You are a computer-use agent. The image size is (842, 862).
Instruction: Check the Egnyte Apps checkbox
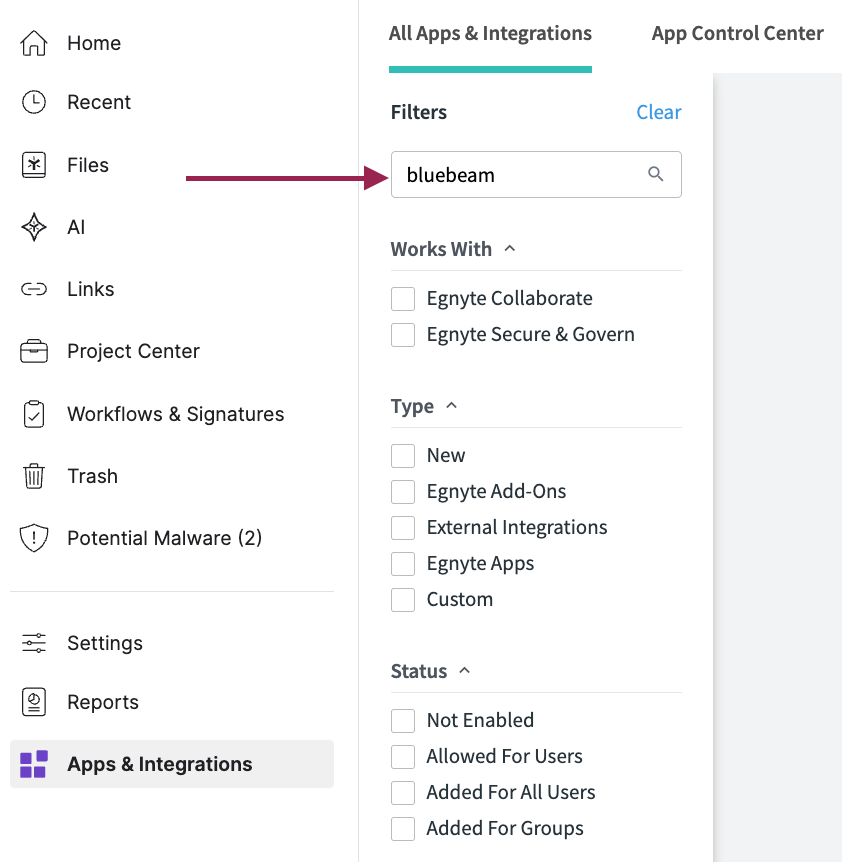click(x=403, y=563)
